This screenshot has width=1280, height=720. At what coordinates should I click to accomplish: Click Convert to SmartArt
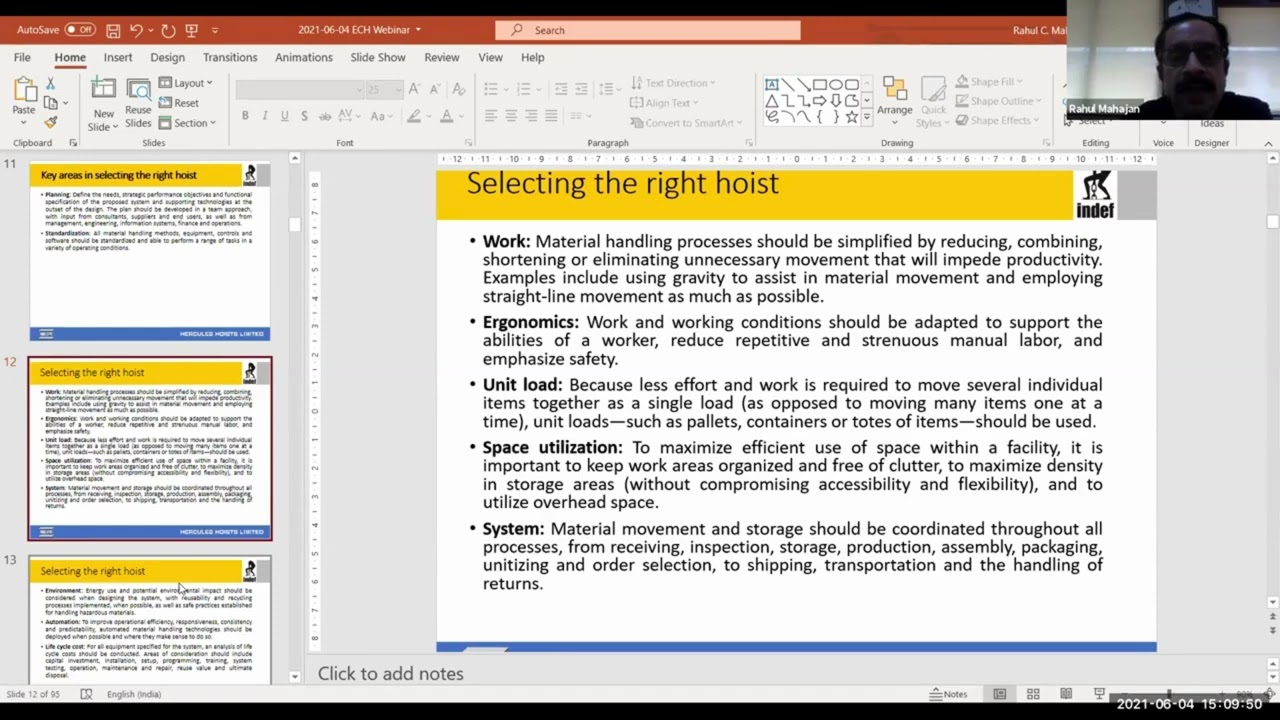click(x=686, y=123)
